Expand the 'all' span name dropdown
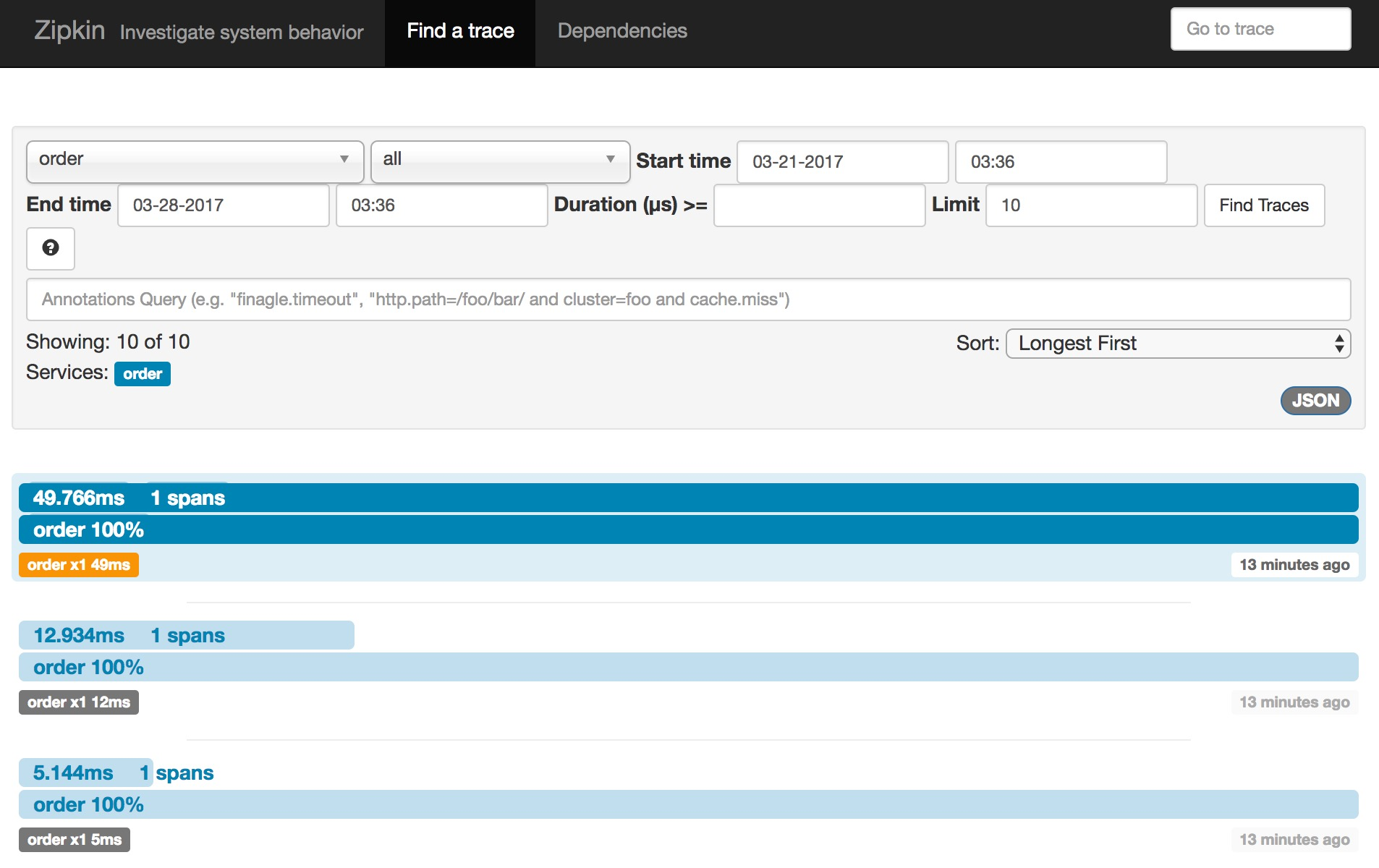Viewport: 1379px width, 868px height. [x=500, y=161]
